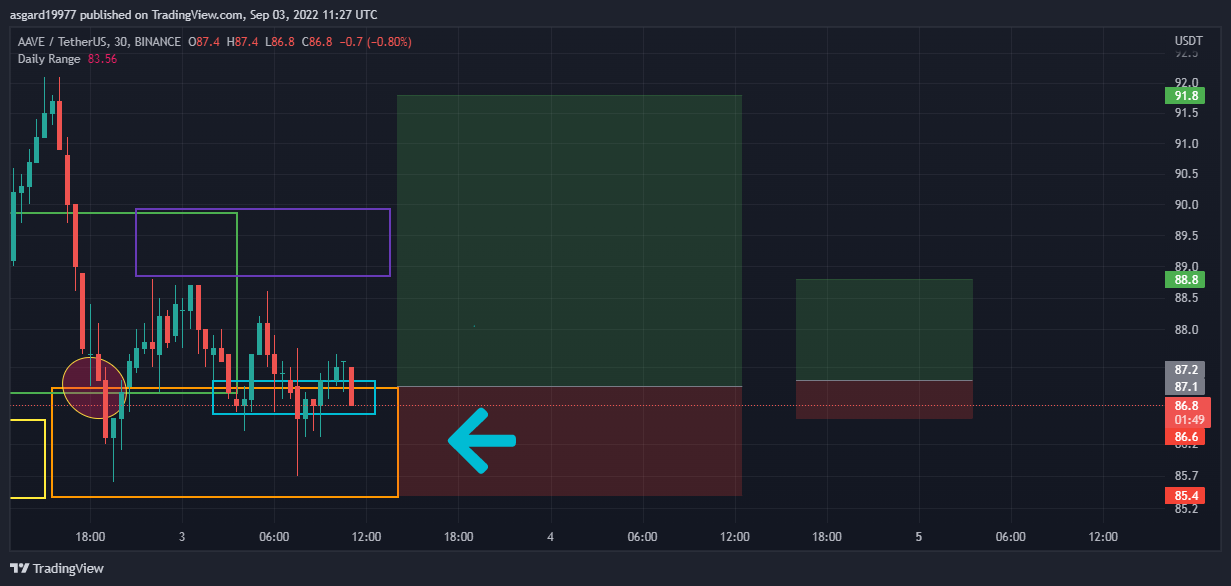Click the 88.5 price axis label
Viewport: 1231px width, 586px height.
(x=1186, y=298)
